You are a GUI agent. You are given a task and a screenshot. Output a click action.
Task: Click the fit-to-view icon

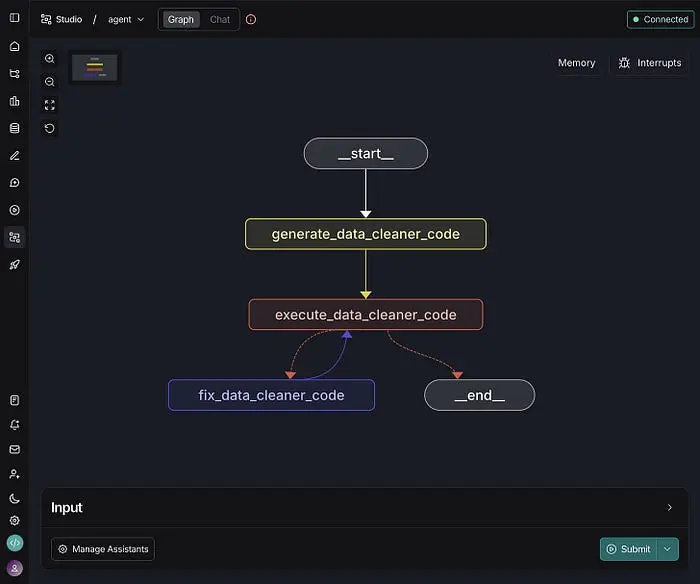[x=50, y=105]
